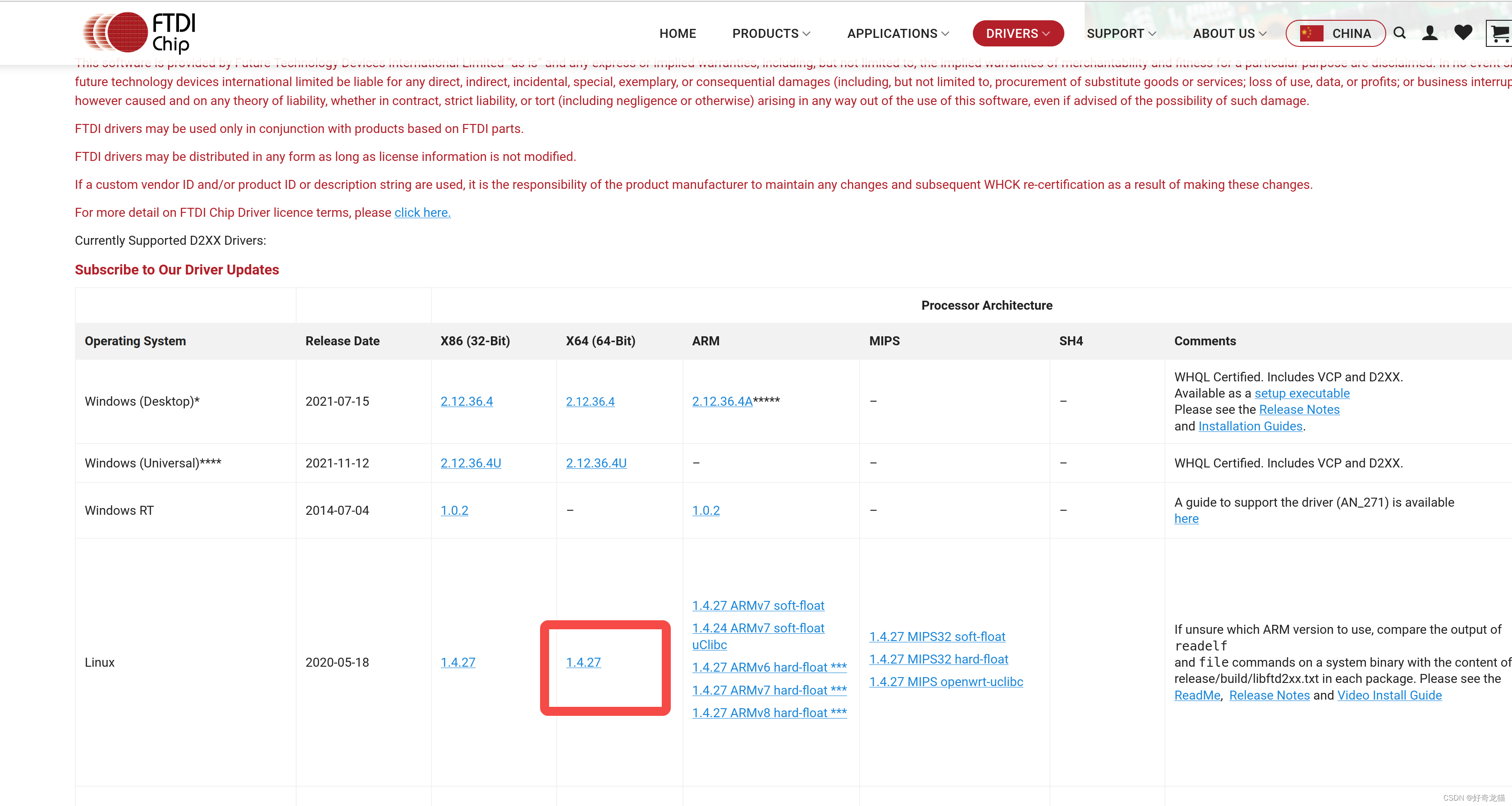Open the shopping cart icon
The image size is (1512, 806).
[x=1500, y=33]
